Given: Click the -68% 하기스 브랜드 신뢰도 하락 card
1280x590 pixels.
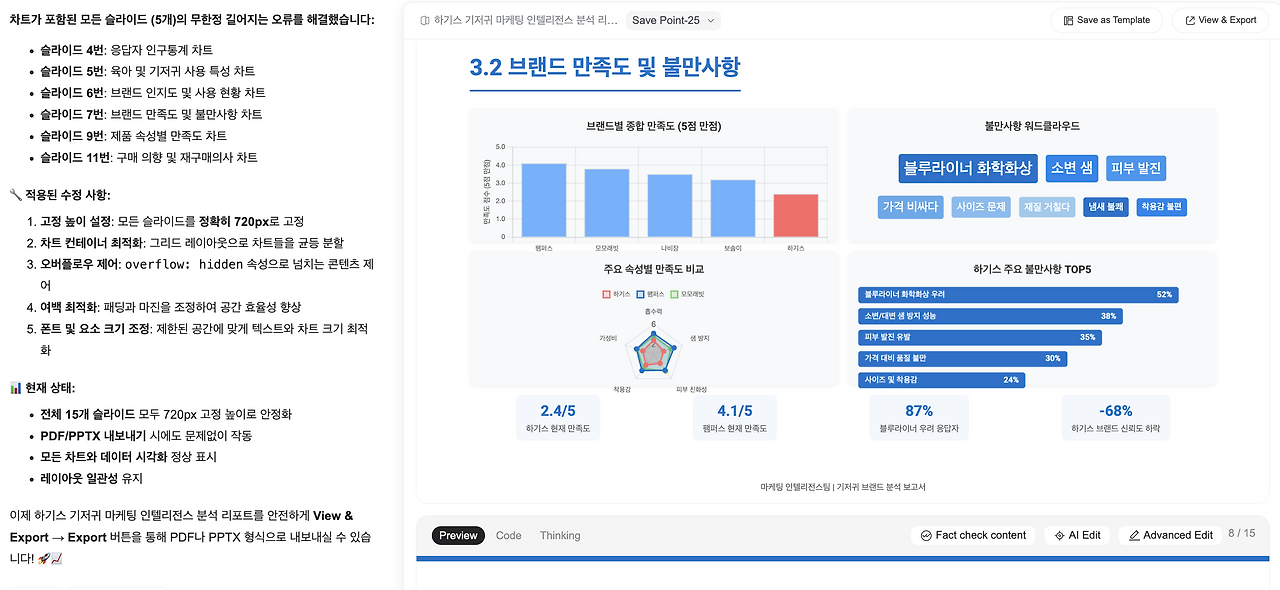Looking at the screenshot, I should [x=1115, y=418].
